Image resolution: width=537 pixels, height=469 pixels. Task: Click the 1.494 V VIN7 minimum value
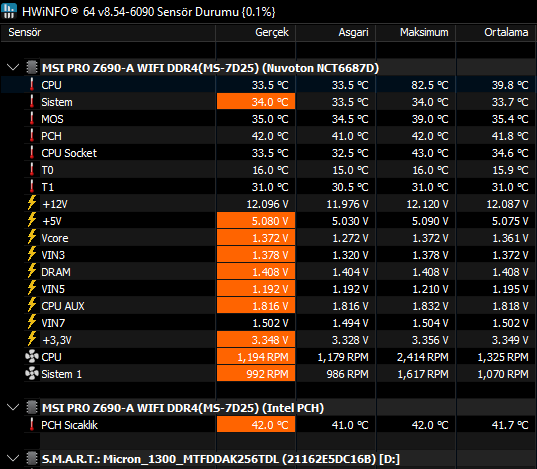point(350,323)
